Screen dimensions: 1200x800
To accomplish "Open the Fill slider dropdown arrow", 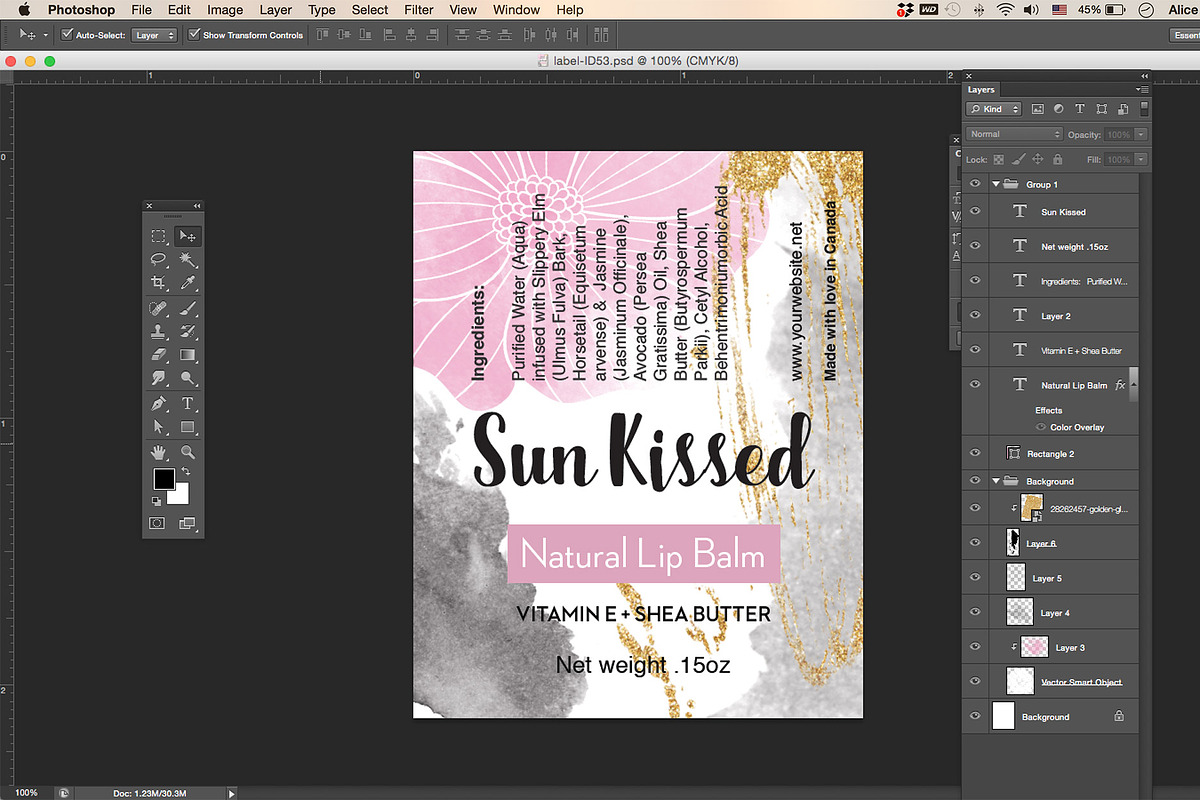I will (x=1141, y=159).
